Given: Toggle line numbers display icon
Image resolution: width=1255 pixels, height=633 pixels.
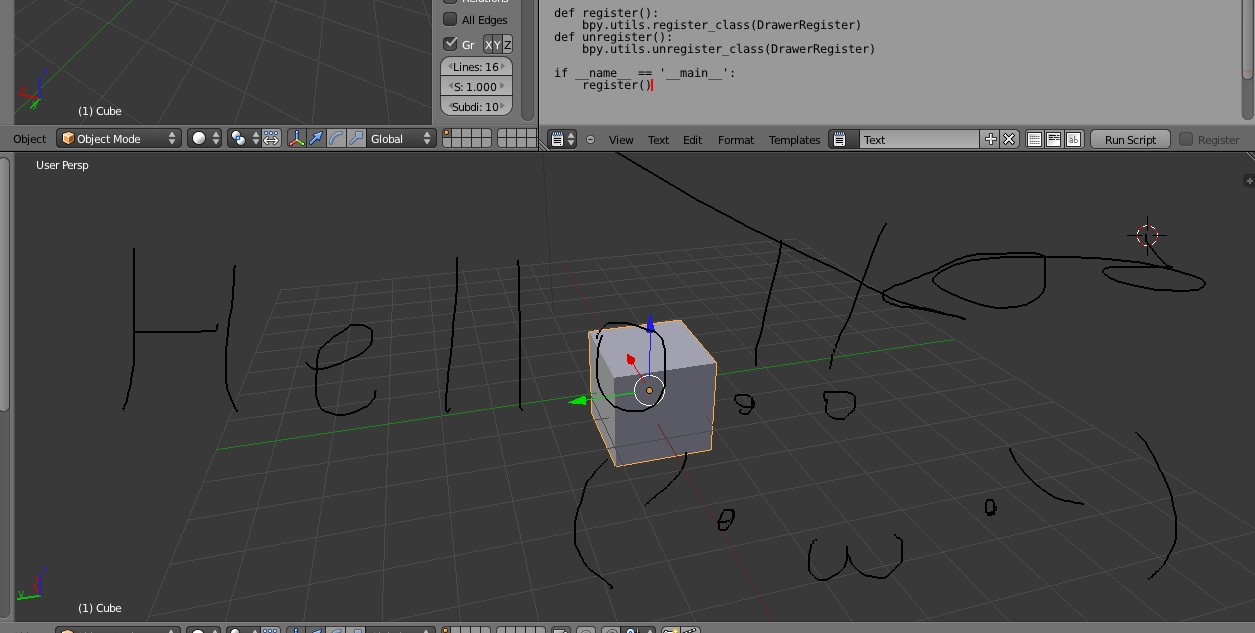Looking at the screenshot, I should (x=1035, y=140).
